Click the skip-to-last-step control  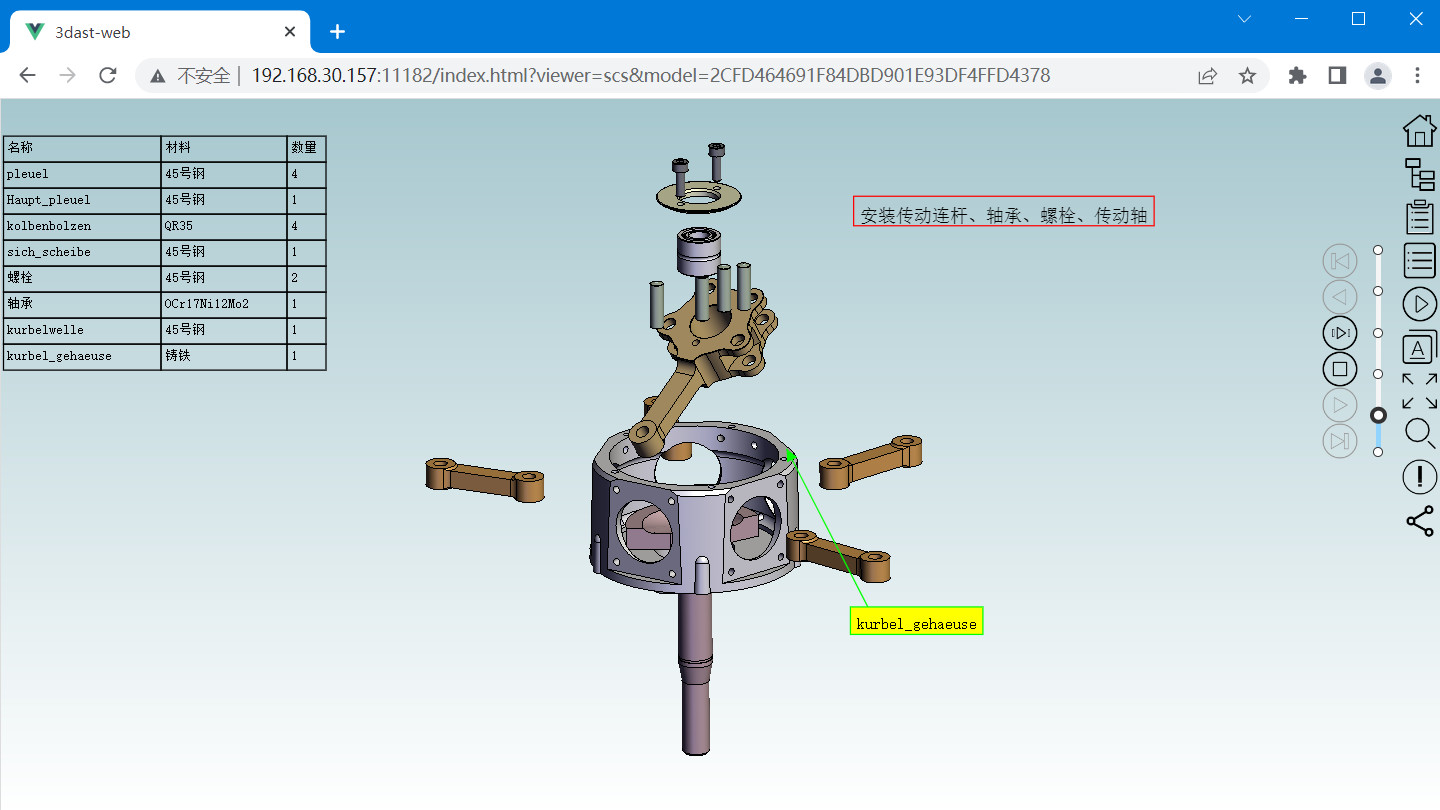(x=1340, y=441)
